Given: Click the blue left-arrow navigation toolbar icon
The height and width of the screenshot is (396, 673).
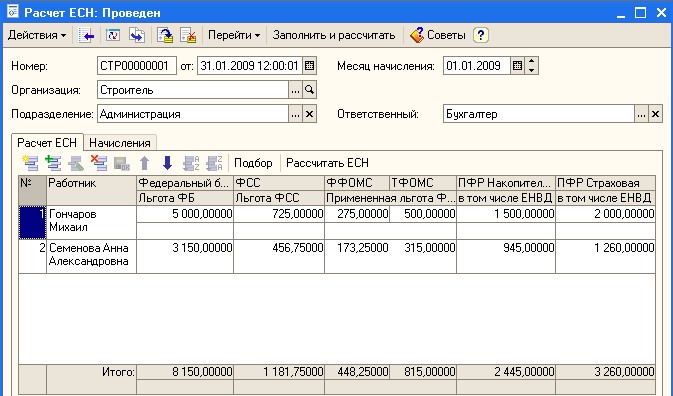Looking at the screenshot, I should pos(86,36).
